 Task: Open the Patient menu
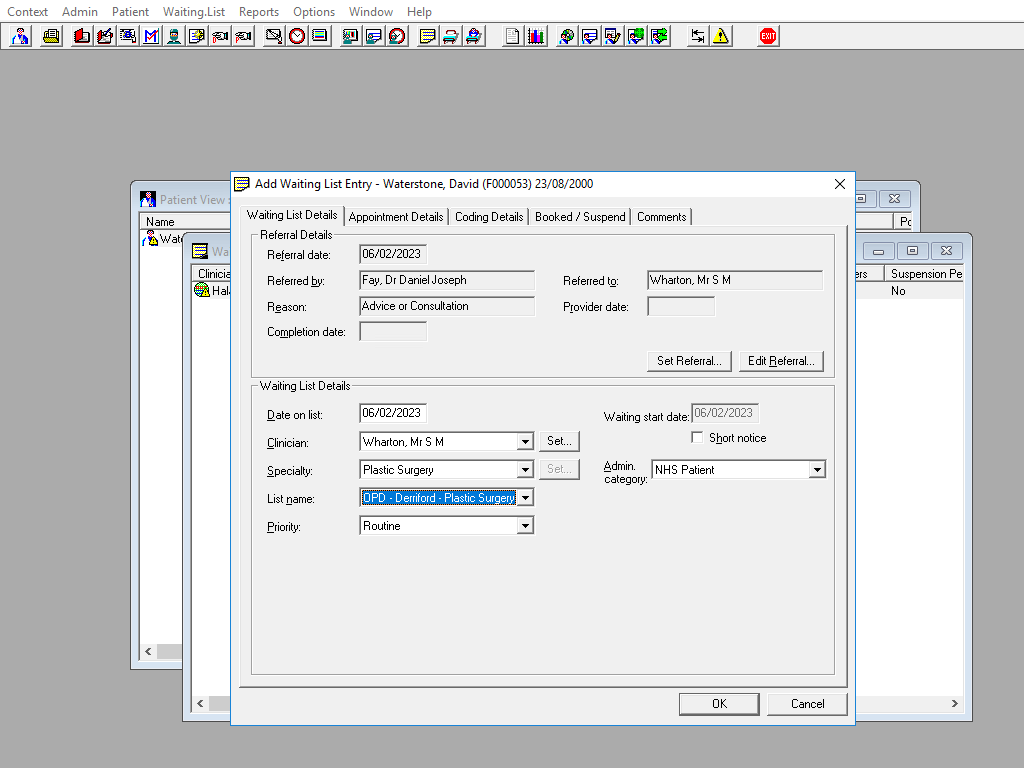(x=130, y=12)
